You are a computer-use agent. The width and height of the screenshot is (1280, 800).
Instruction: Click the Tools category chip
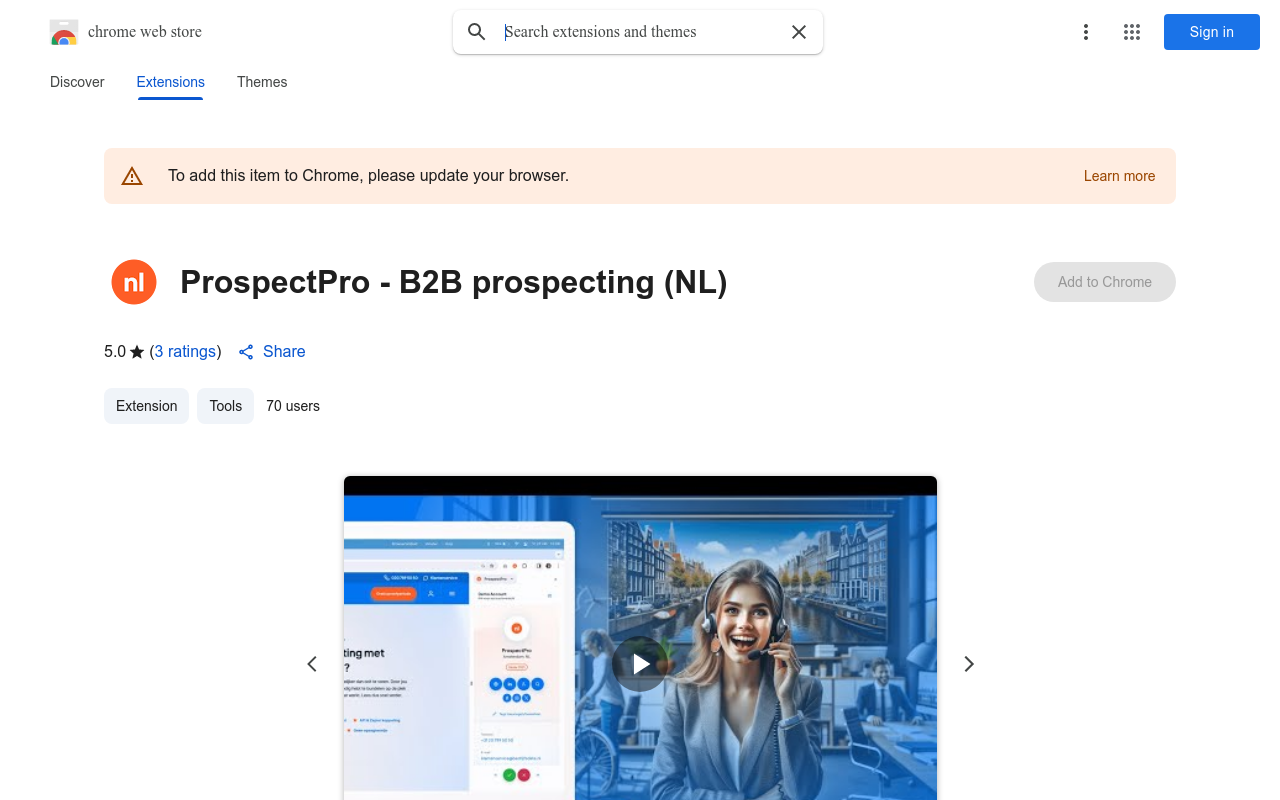coord(226,406)
